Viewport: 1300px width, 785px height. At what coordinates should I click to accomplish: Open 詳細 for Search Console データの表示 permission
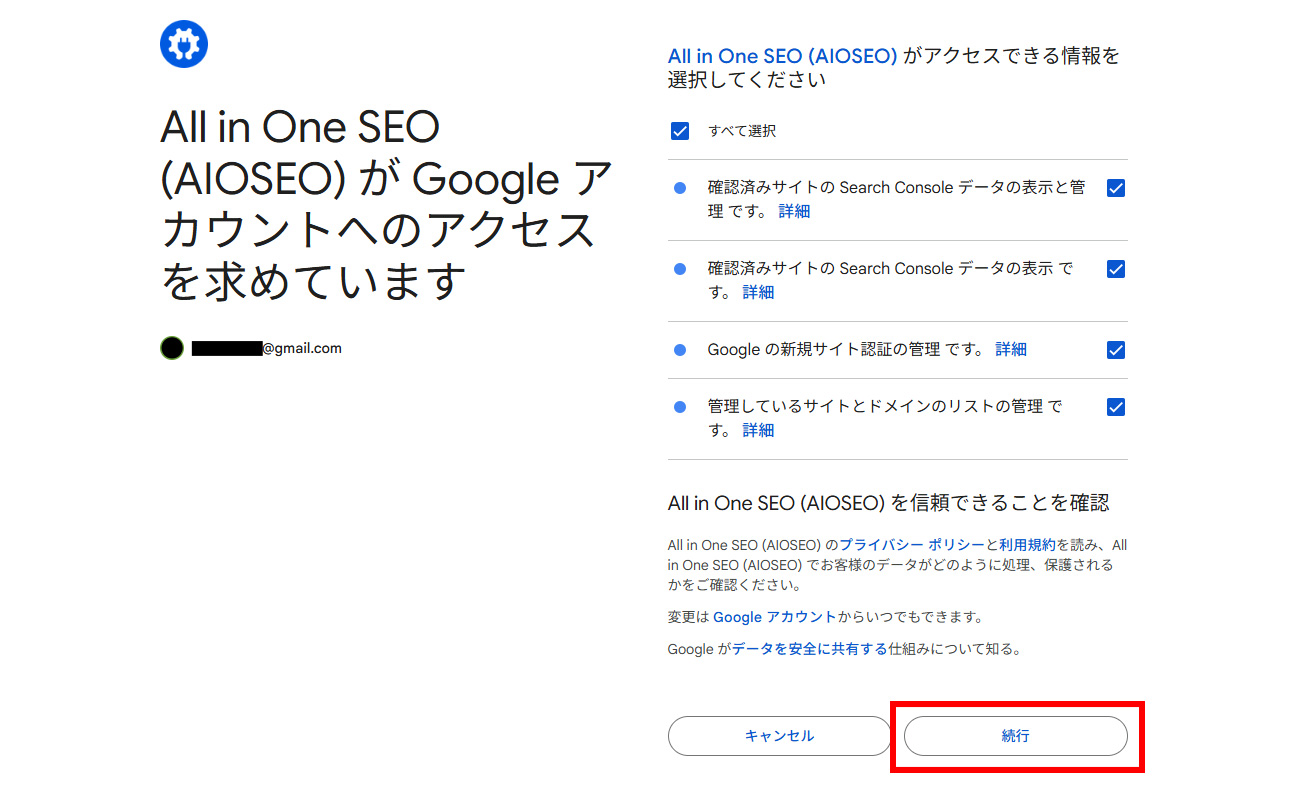point(757,291)
